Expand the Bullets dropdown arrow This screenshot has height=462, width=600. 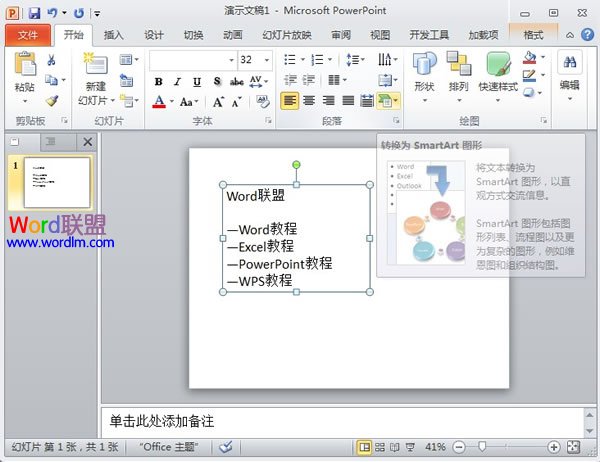pos(303,60)
